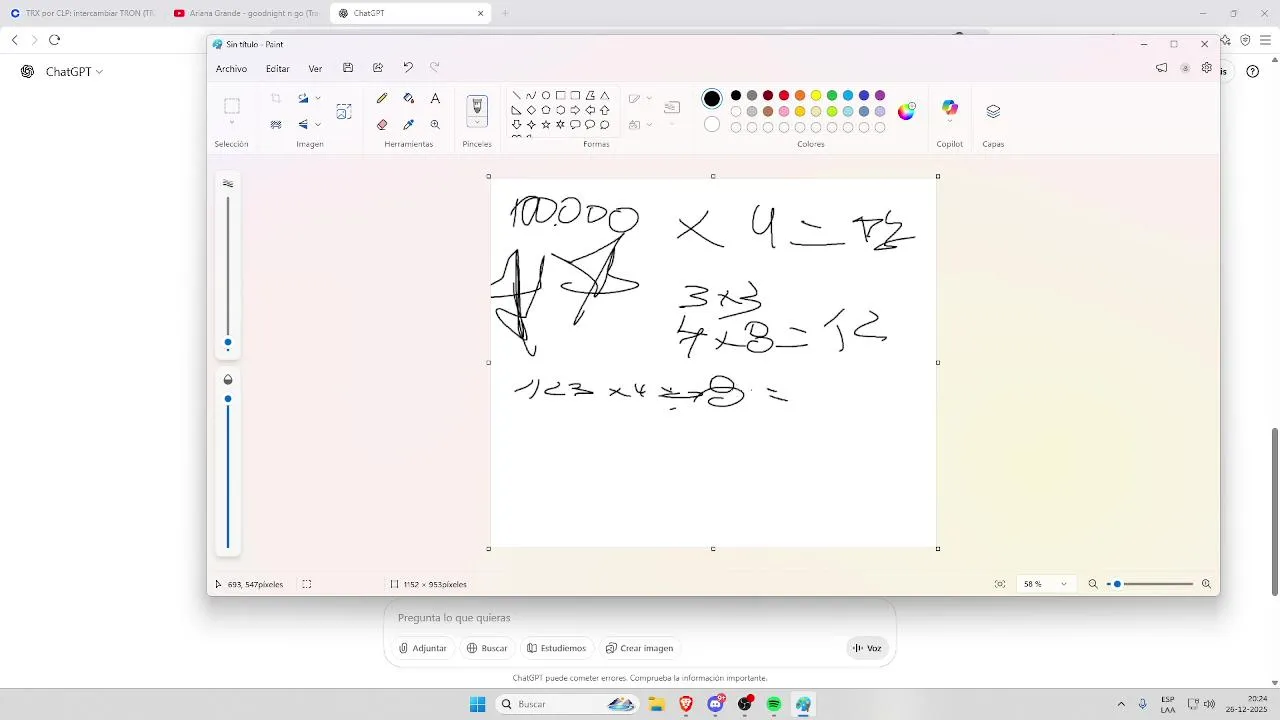Expand the shape outline dropdown
The width and height of the screenshot is (1280, 720).
coord(649,98)
